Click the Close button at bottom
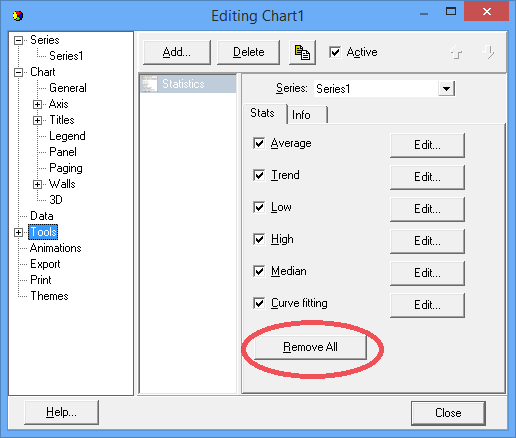 click(x=448, y=413)
